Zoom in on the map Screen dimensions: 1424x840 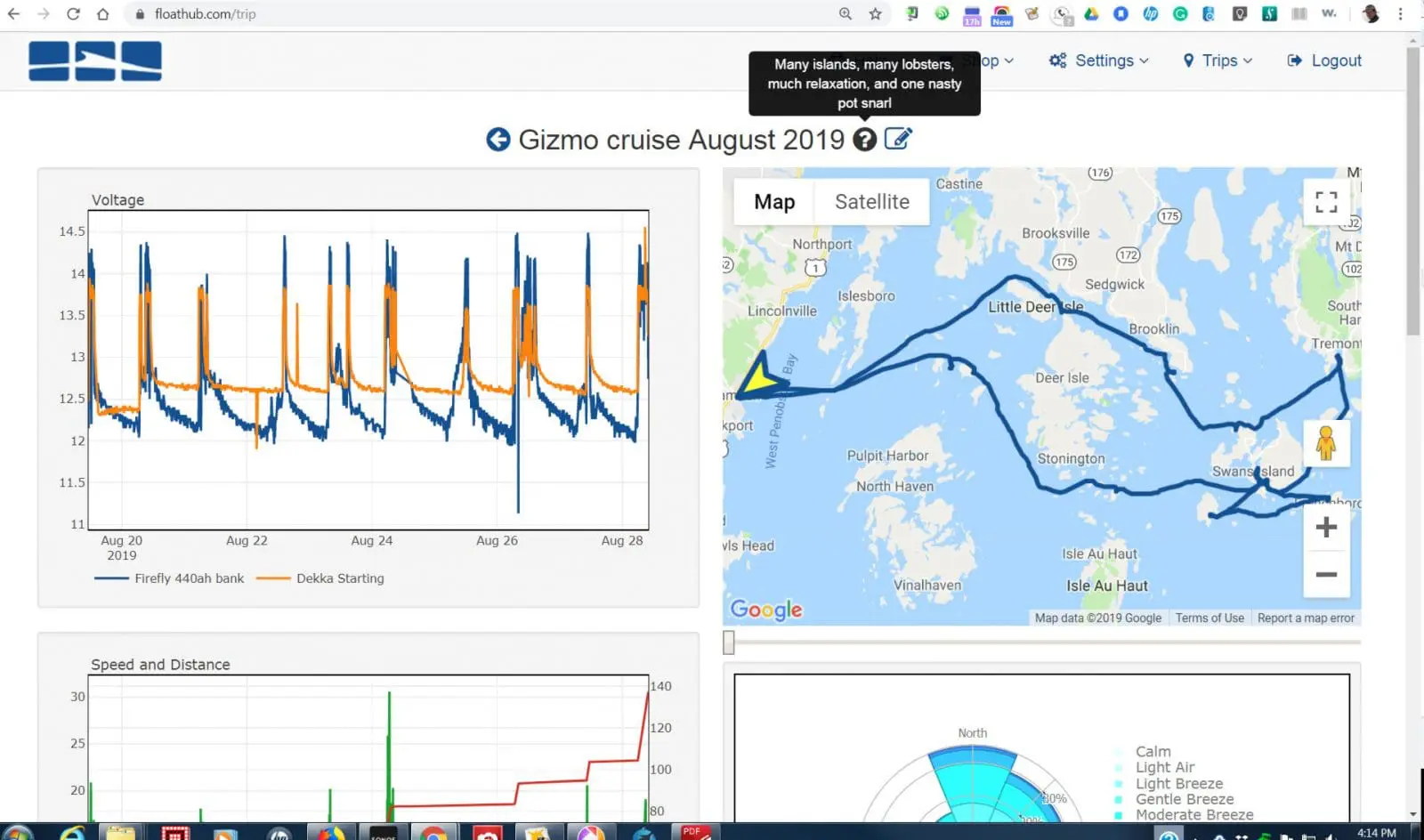point(1326,527)
